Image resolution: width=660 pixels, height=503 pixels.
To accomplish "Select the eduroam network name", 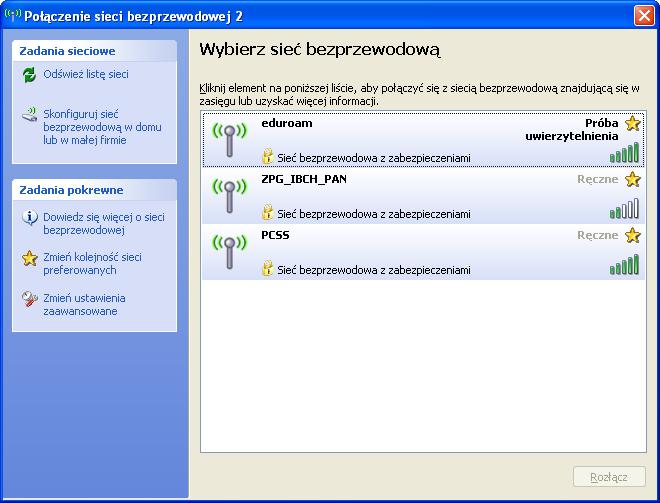I will coord(287,123).
